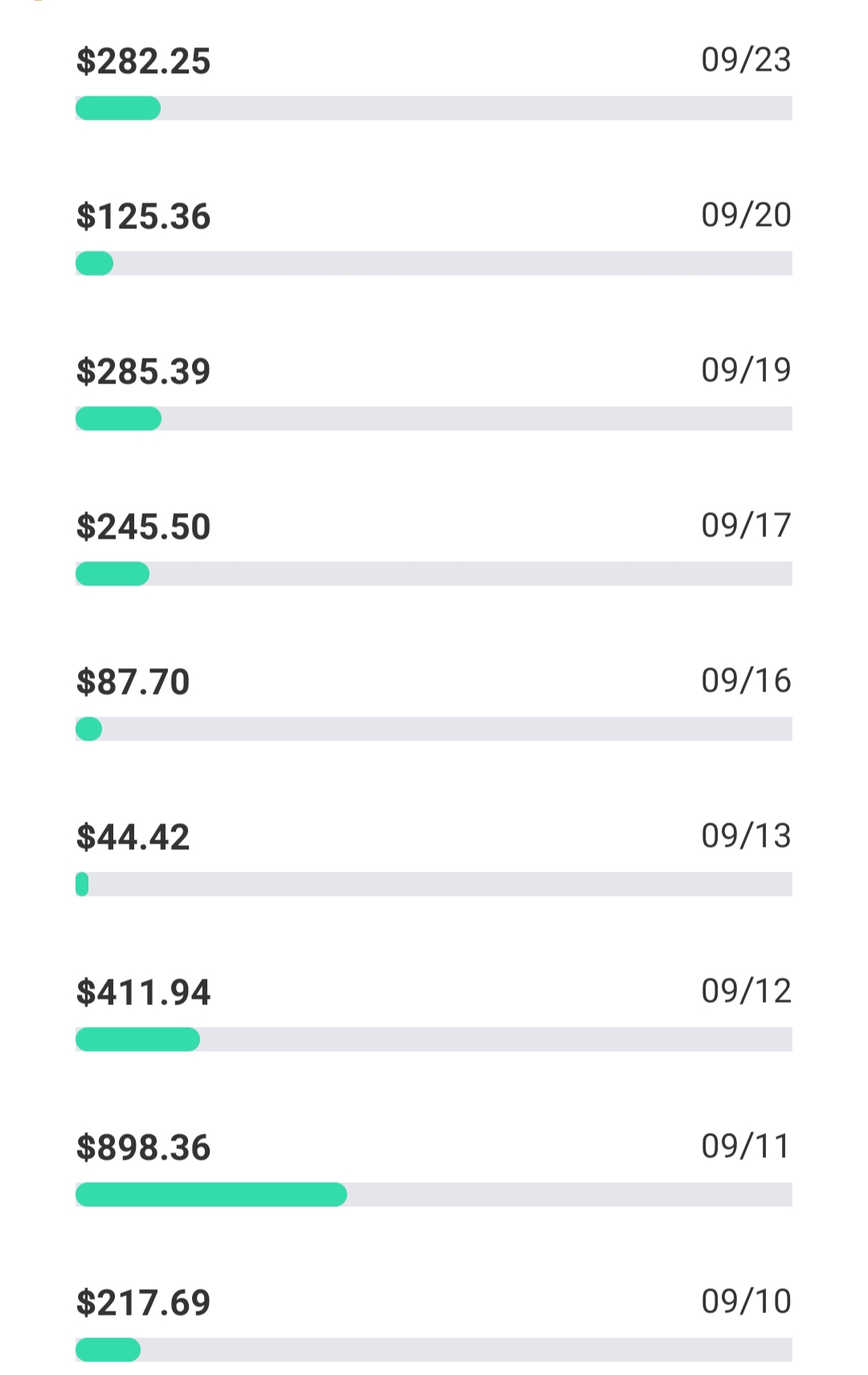Open the $44.42 entry
The width and height of the screenshot is (868, 1375).
133,838
